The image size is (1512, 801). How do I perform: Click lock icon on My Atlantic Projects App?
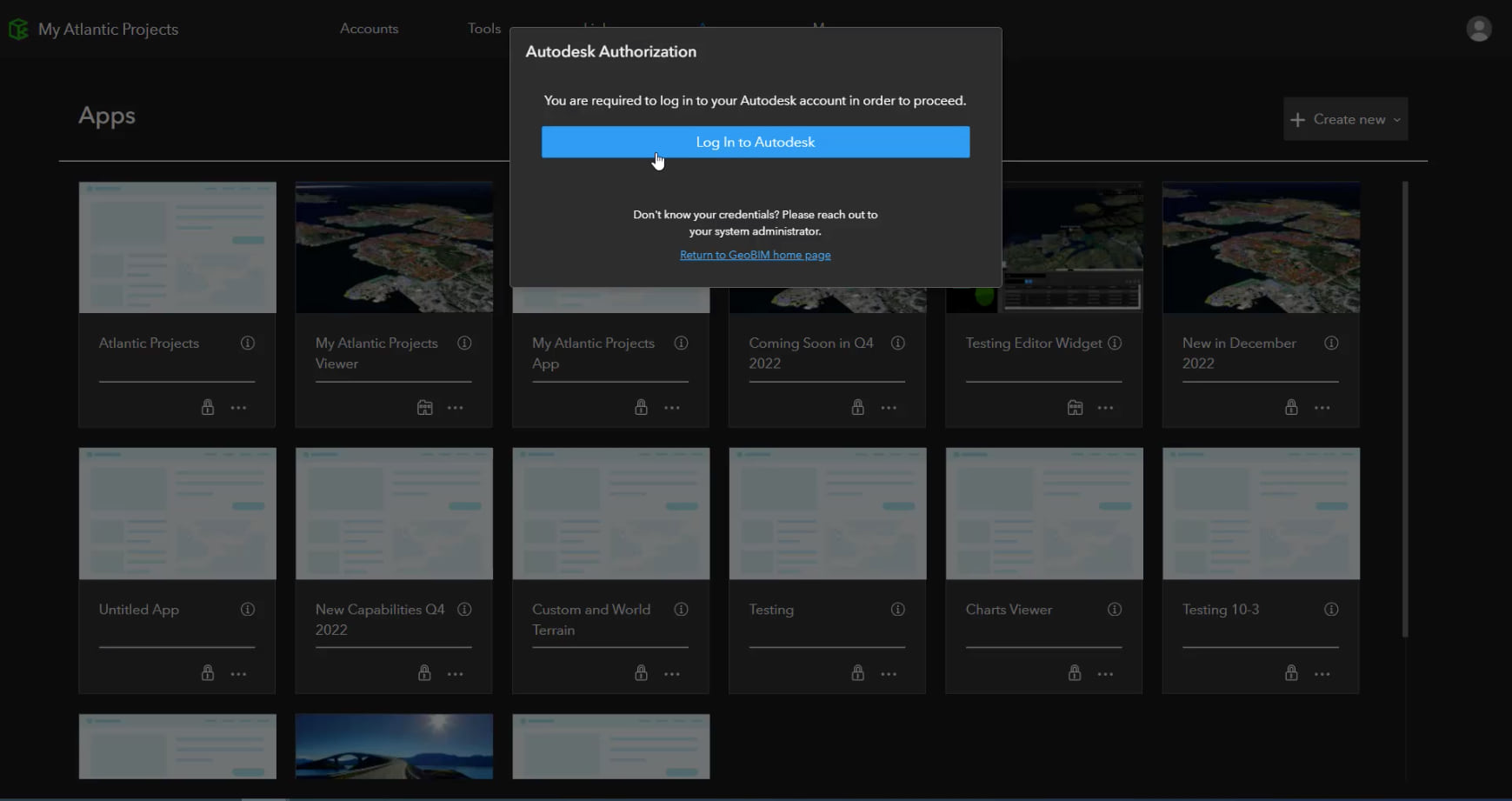(x=641, y=407)
